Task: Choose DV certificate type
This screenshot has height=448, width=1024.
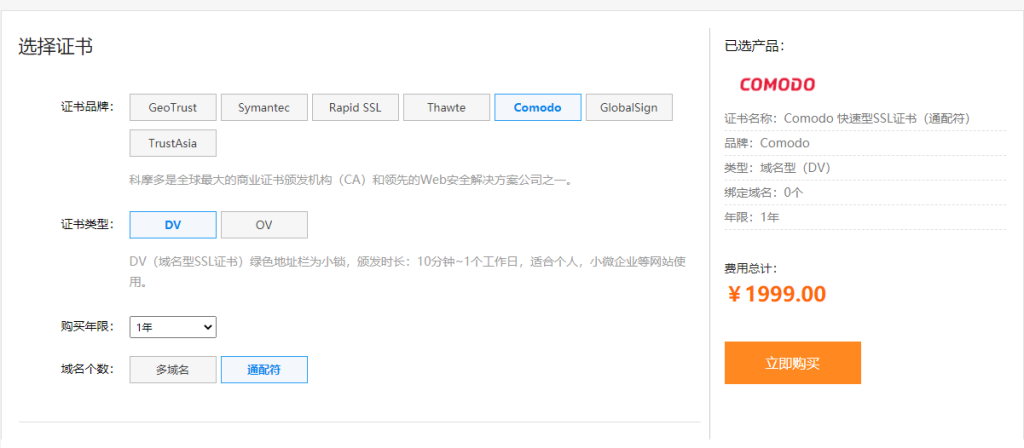Action: tap(173, 225)
